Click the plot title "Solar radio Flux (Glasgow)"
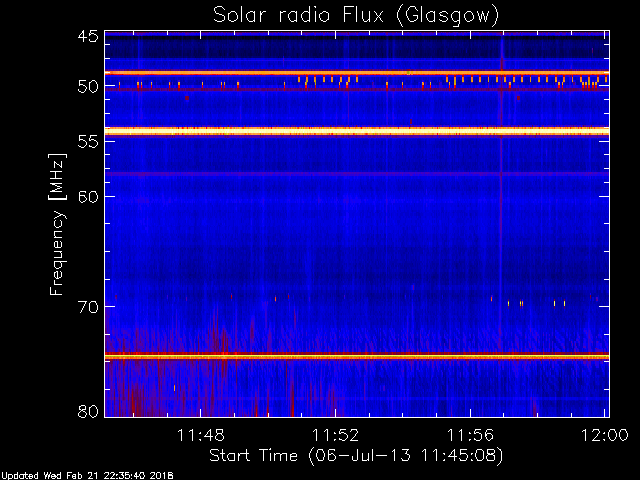The height and width of the screenshot is (480, 640). point(356,16)
